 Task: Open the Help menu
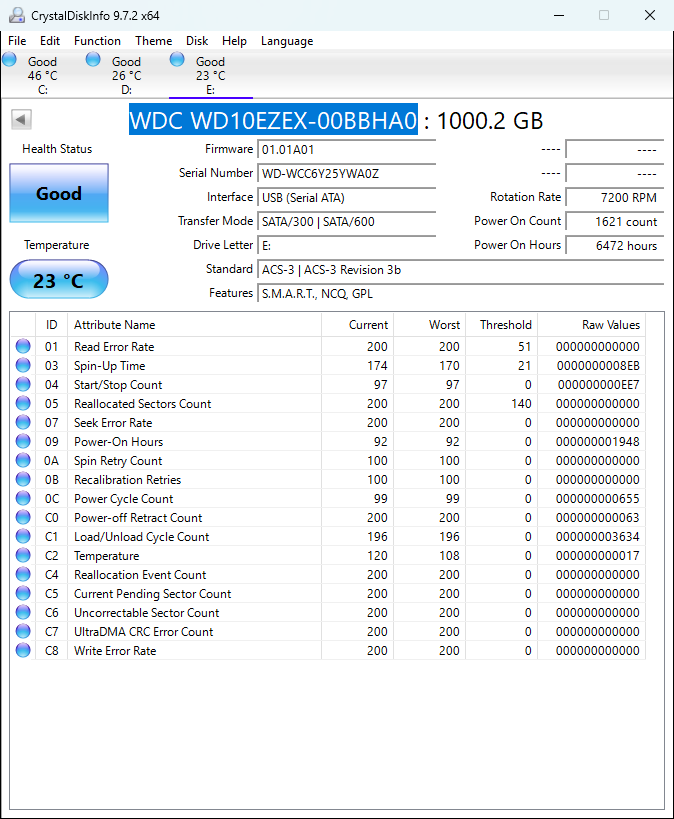pyautogui.click(x=234, y=41)
